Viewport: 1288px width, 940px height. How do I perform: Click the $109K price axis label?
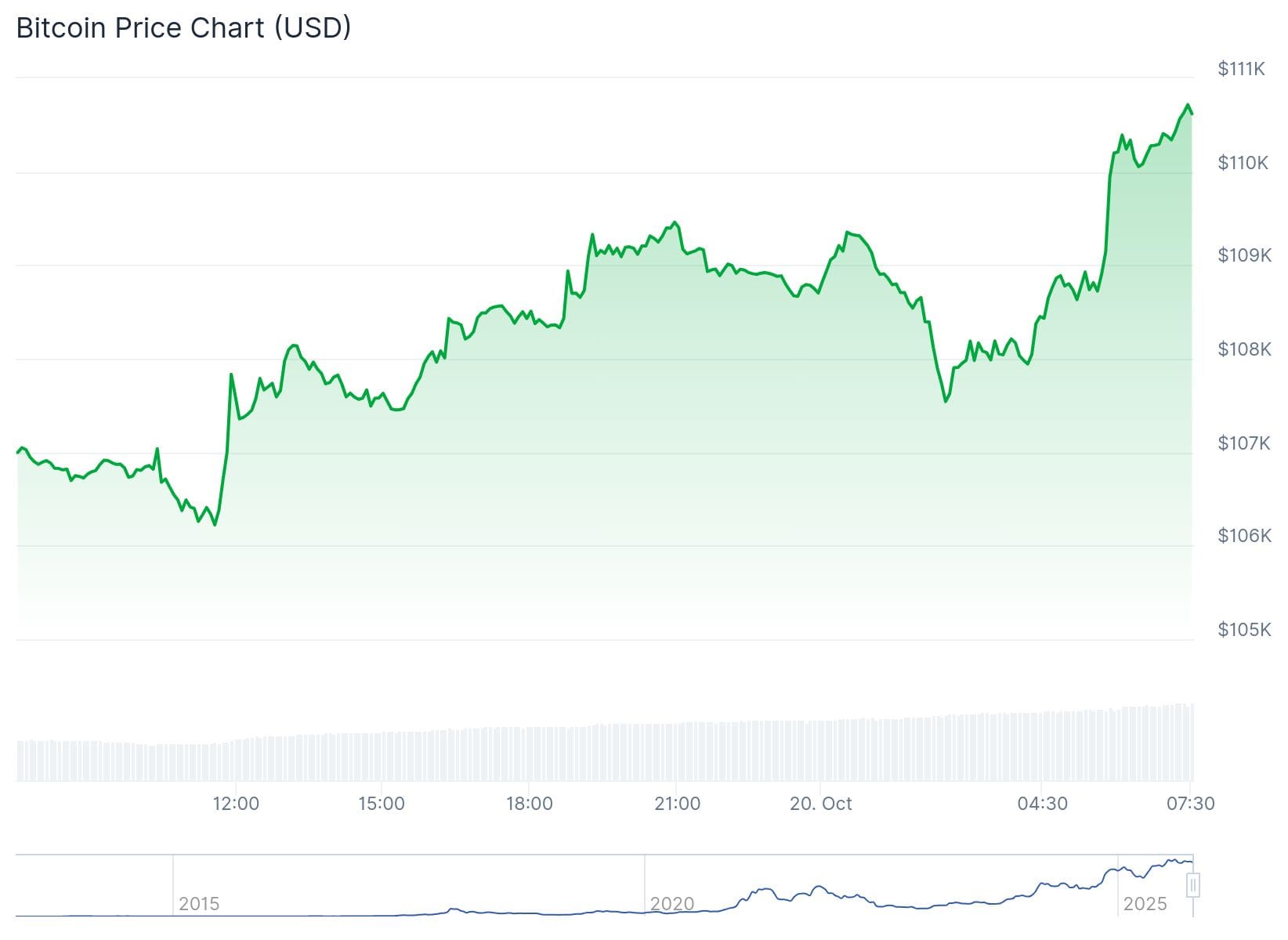click(x=1244, y=255)
